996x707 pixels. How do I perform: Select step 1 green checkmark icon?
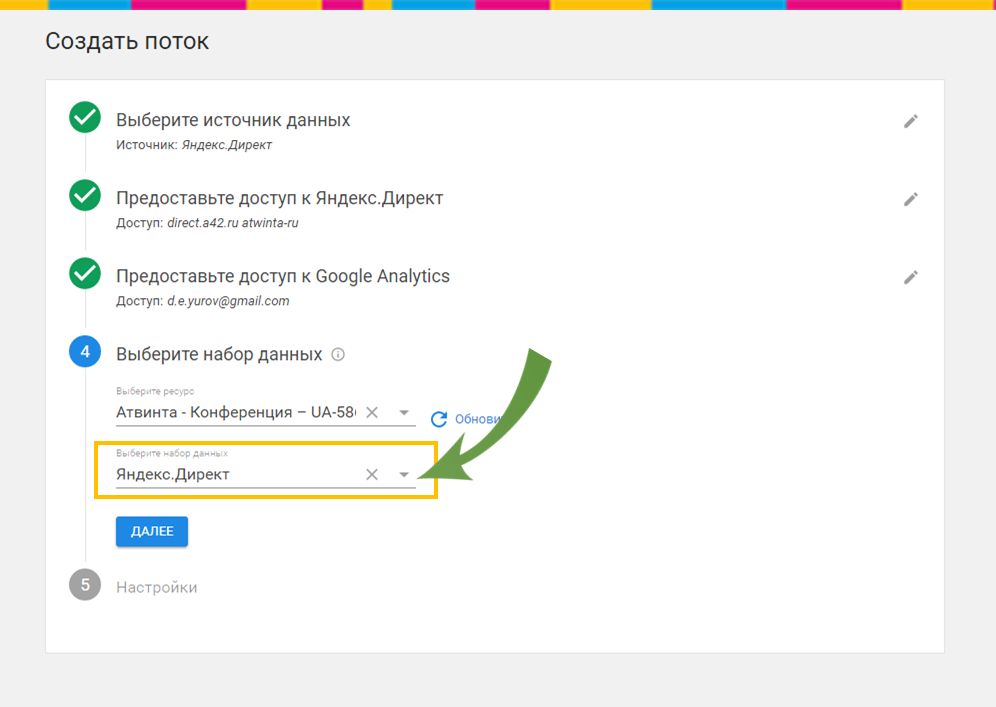coord(85,117)
